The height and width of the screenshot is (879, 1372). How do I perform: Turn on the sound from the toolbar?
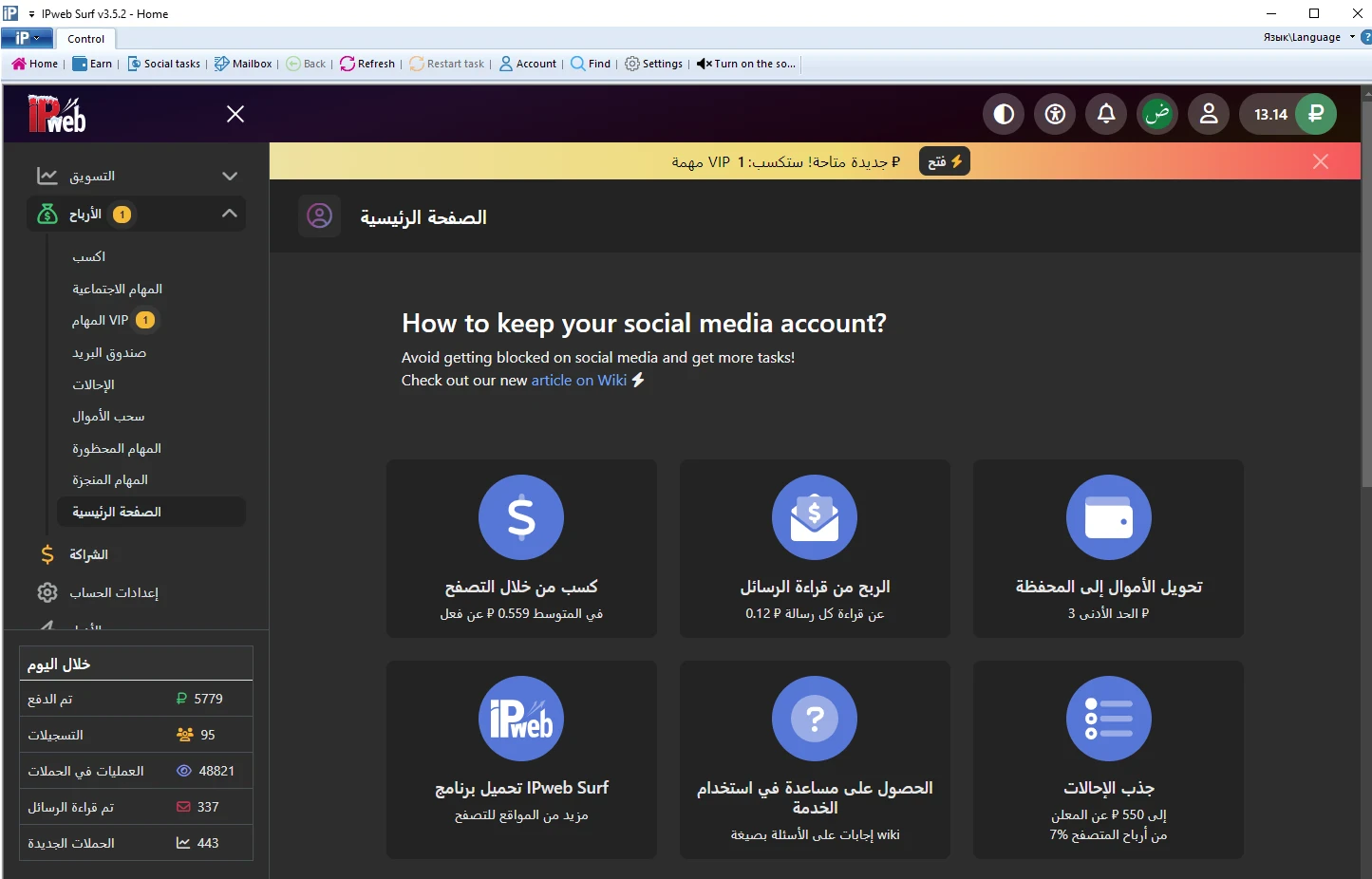744,64
